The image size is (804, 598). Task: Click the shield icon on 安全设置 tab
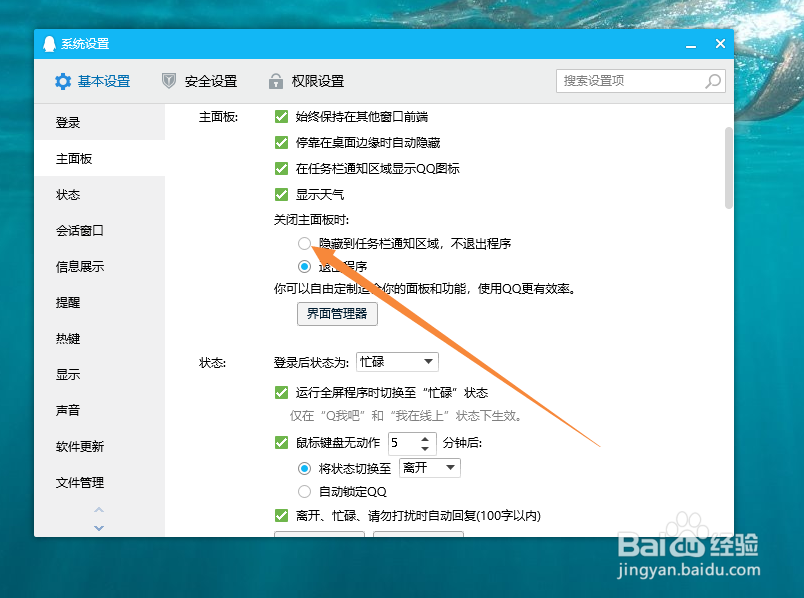click(x=167, y=81)
